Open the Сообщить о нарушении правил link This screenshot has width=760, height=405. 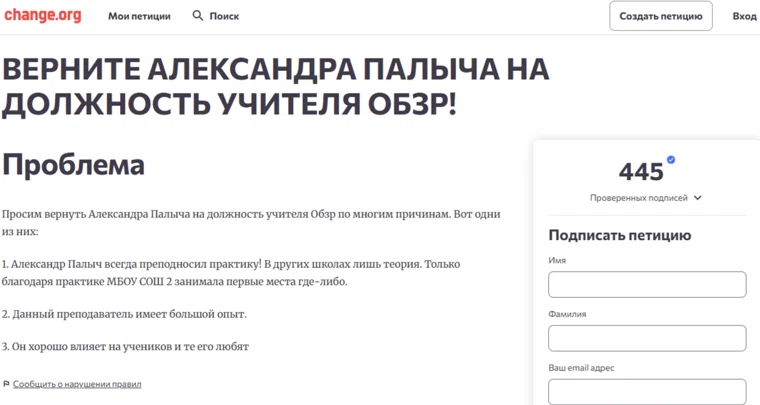point(77,384)
